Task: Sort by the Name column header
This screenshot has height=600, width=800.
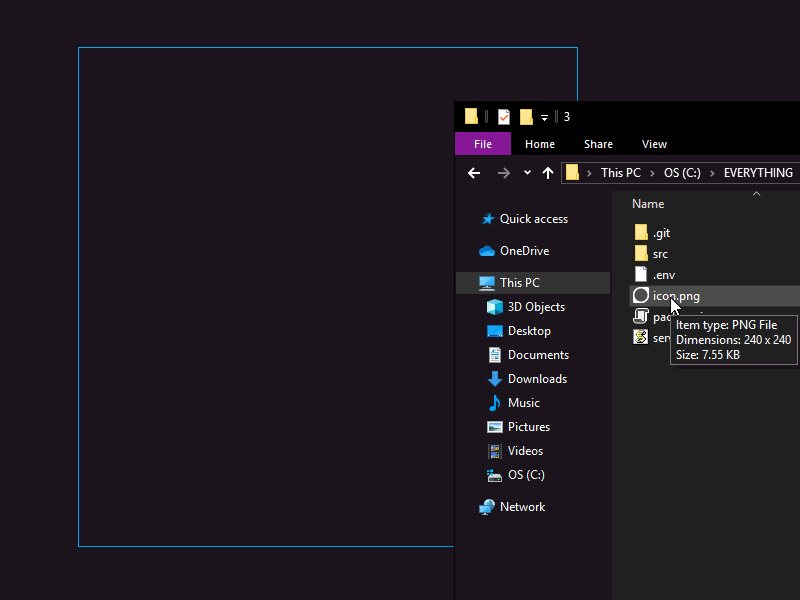Action: (648, 204)
